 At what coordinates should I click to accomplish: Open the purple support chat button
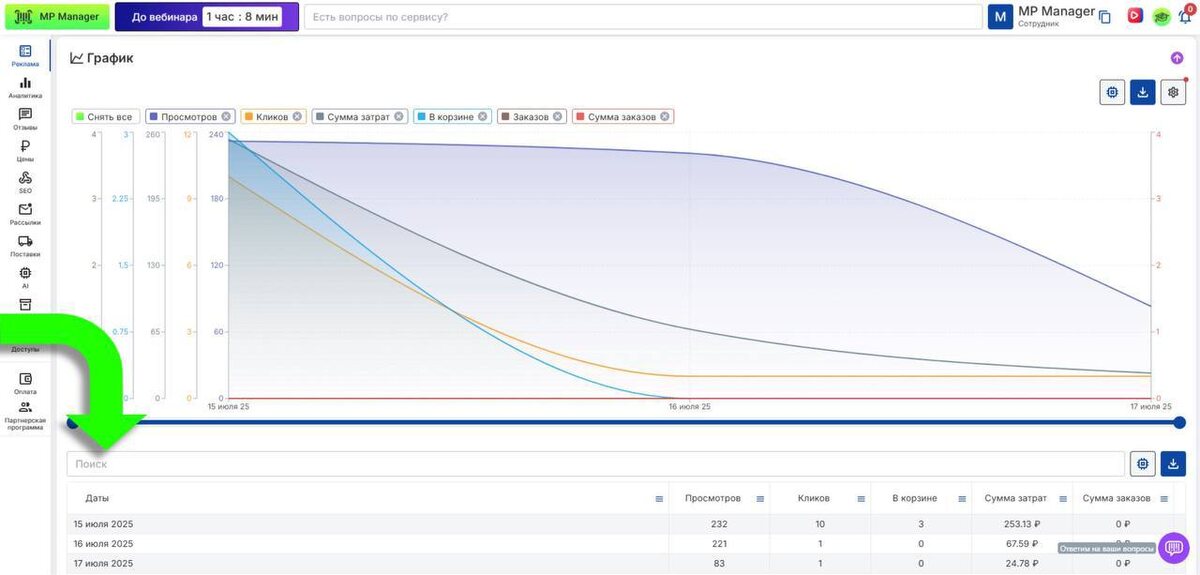[x=1174, y=547]
